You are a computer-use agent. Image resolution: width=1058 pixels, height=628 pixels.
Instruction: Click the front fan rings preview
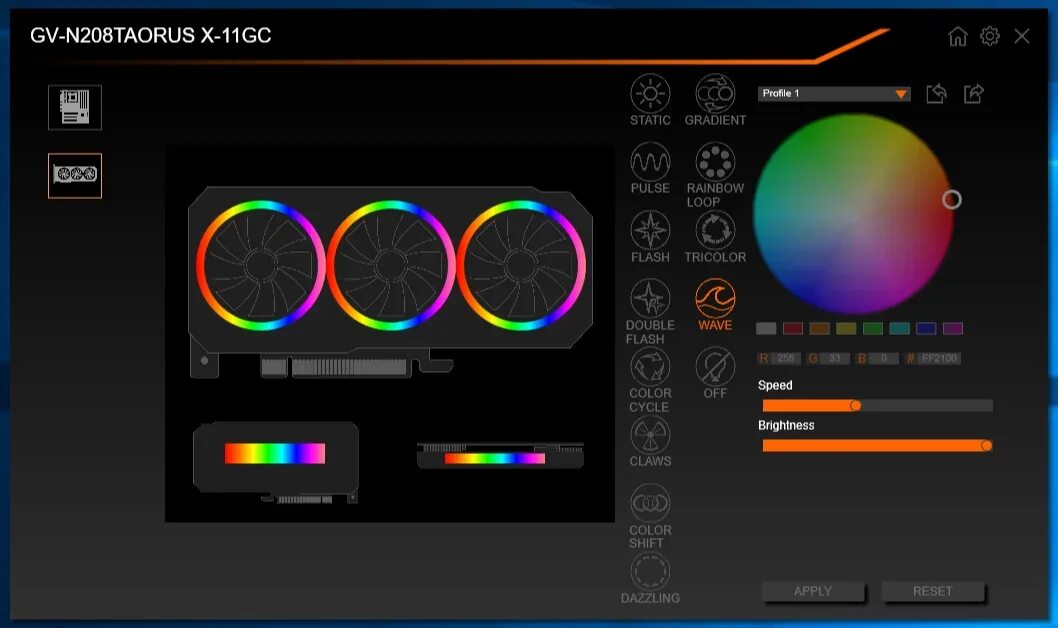click(391, 265)
